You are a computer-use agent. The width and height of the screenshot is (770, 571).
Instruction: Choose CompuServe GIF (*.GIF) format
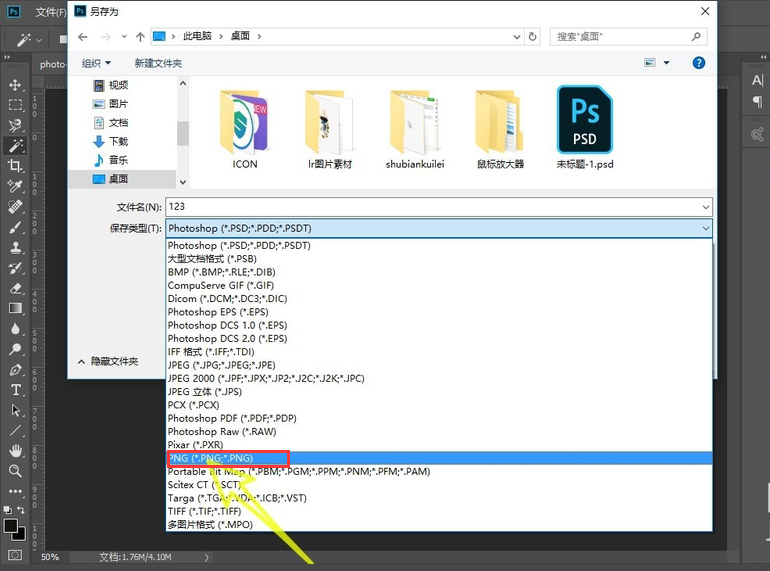tap(439, 285)
